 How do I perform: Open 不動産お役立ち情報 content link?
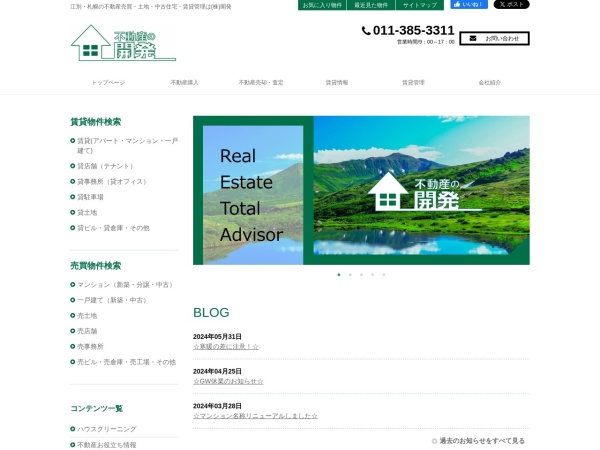[107, 445]
